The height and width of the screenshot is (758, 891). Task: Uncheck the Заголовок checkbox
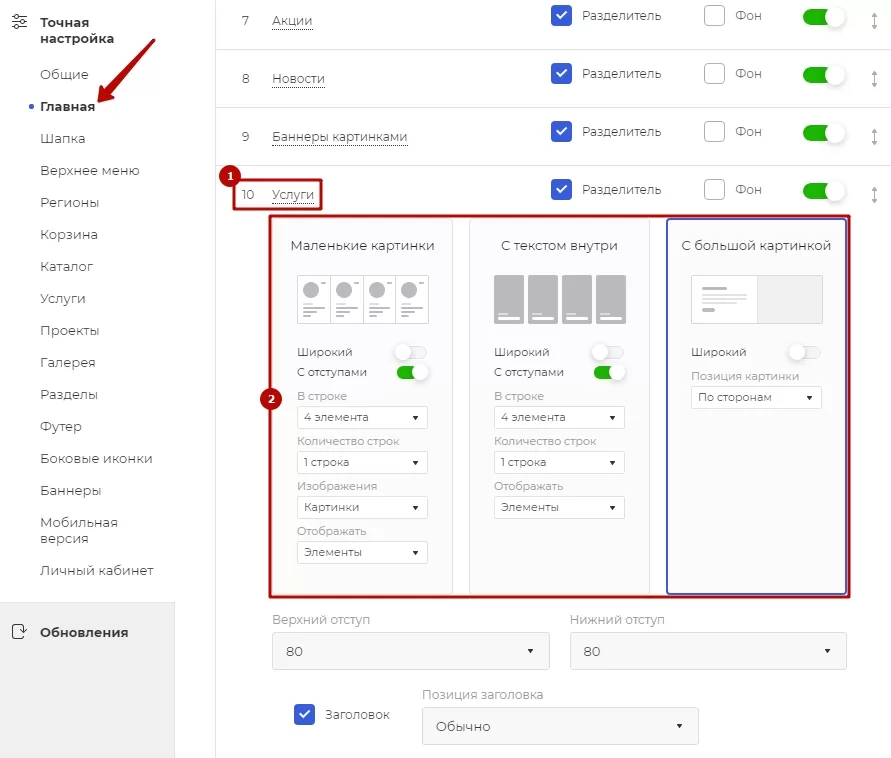tap(305, 714)
